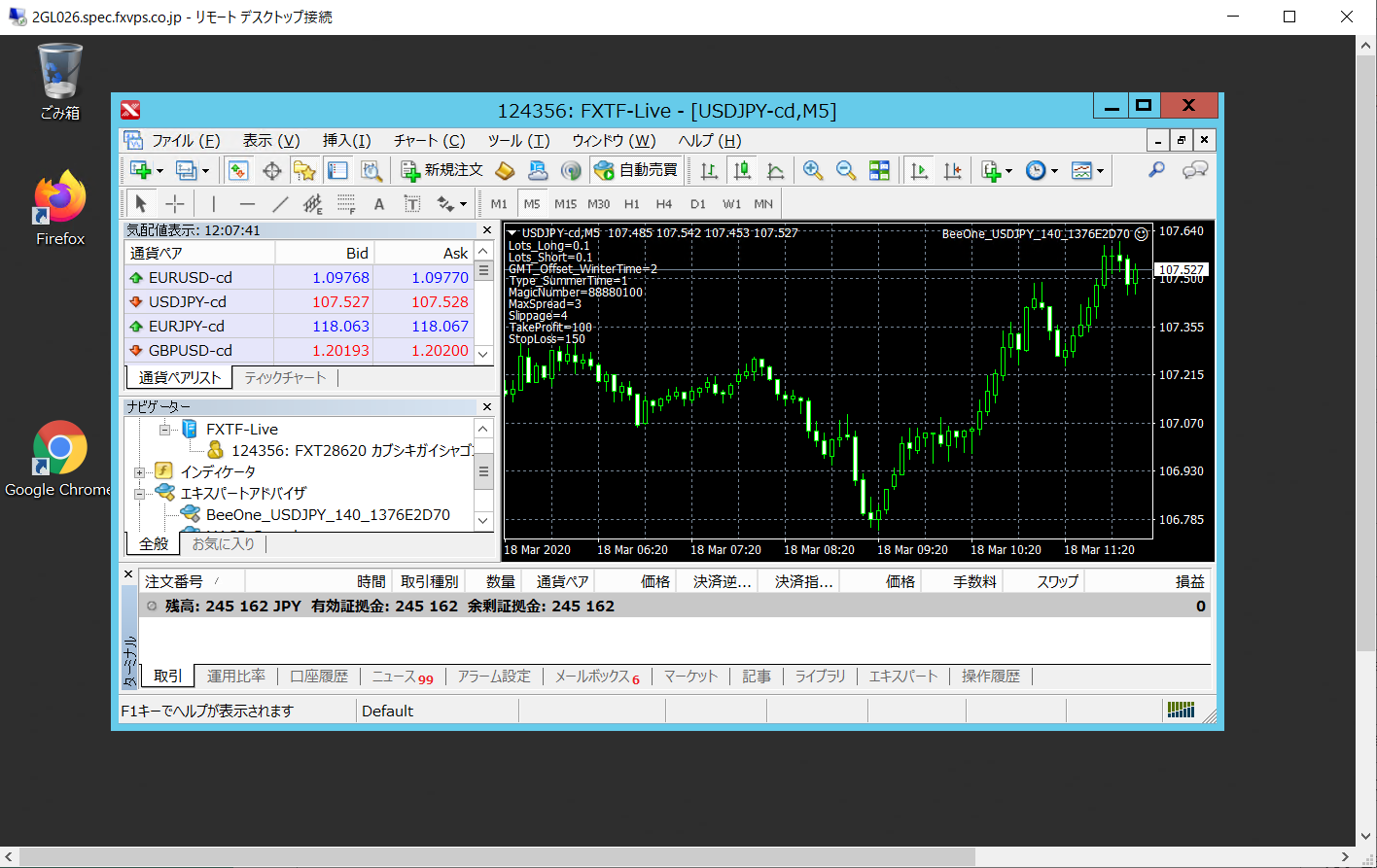Select the equidistant channel tool
Image resolution: width=1377 pixels, height=868 pixels.
coord(313,203)
